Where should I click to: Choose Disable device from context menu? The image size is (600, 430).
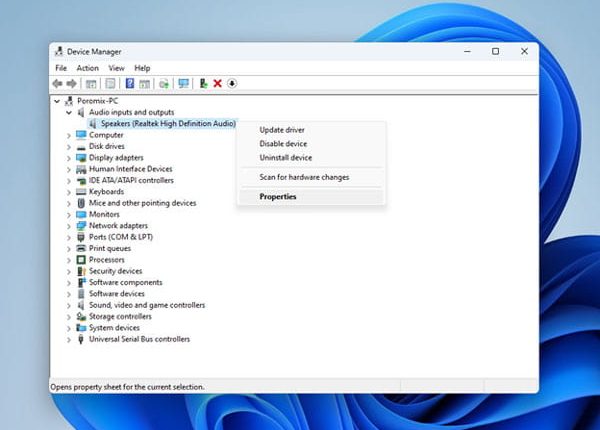point(311,144)
